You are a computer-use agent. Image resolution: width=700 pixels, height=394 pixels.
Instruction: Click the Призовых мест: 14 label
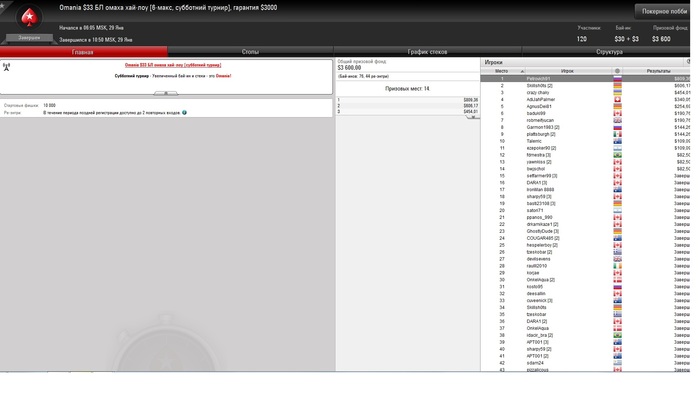(407, 89)
